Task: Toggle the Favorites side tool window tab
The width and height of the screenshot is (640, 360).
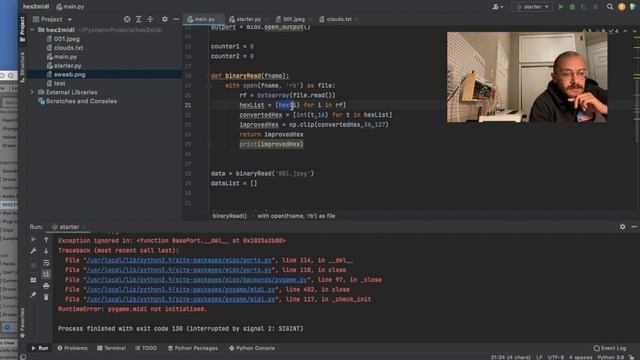Action: point(22,323)
